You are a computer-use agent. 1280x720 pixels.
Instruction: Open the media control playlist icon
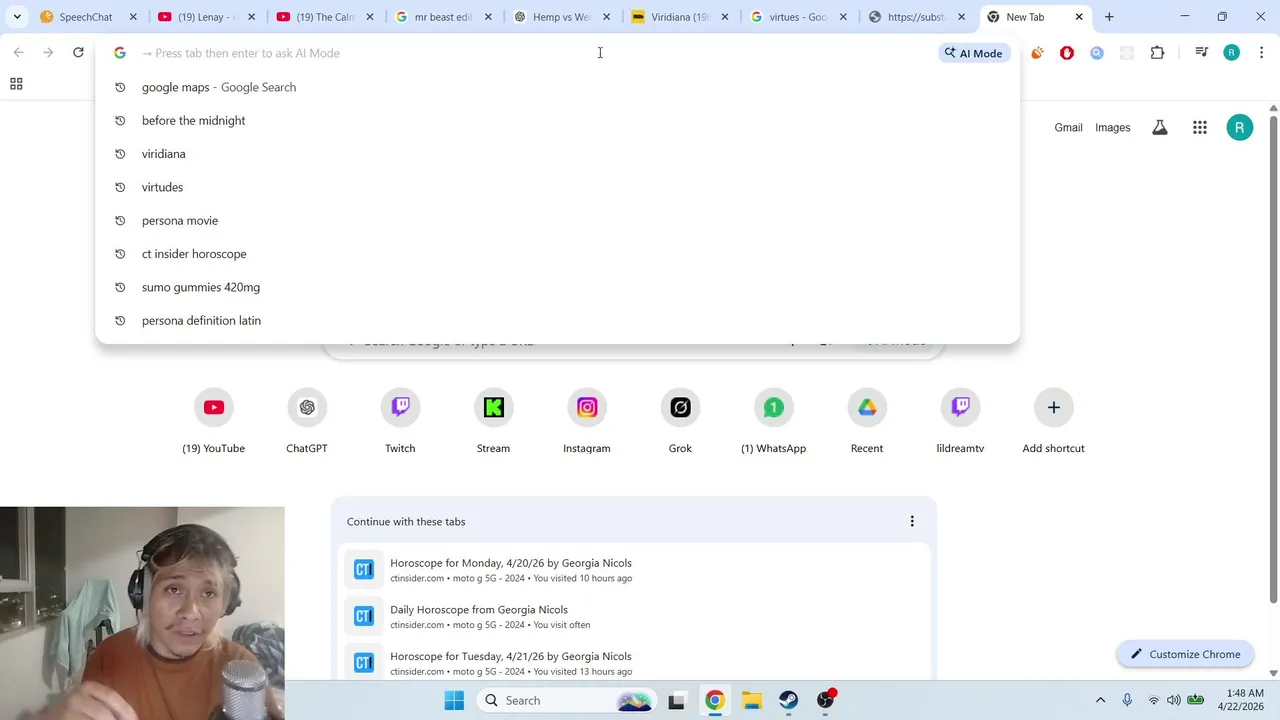(1202, 53)
